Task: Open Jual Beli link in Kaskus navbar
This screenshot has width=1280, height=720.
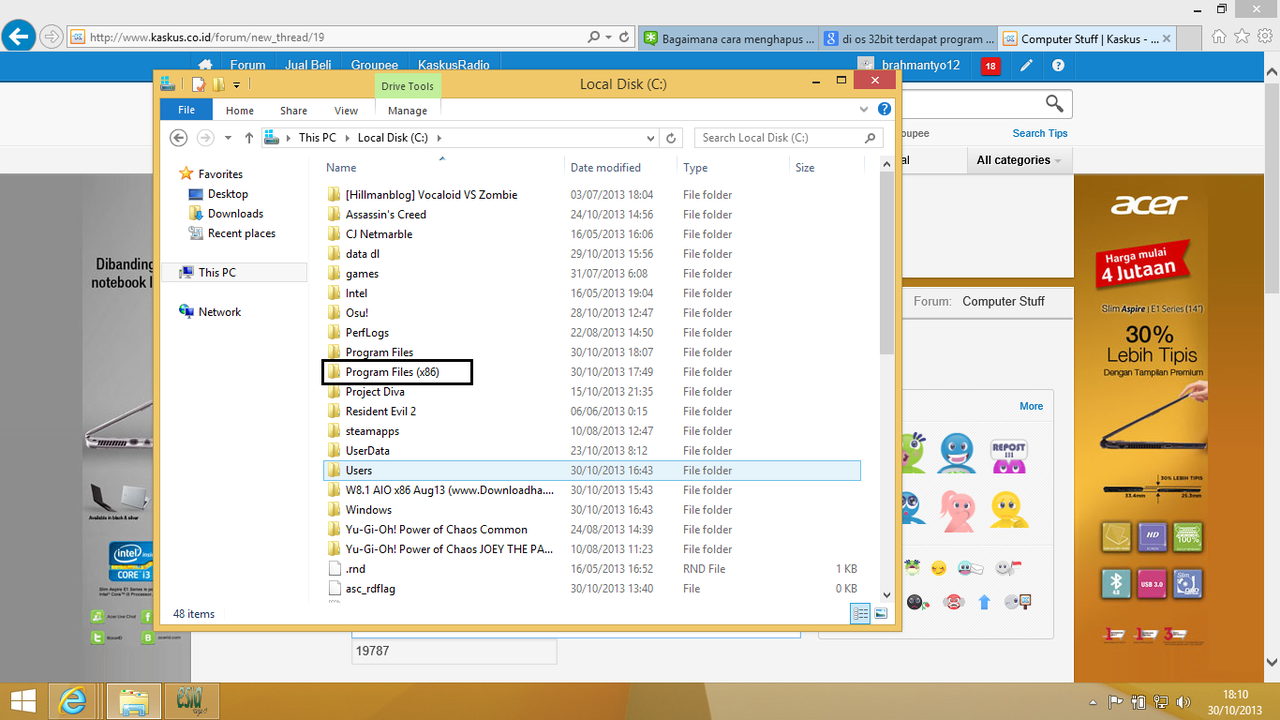Action: pos(309,65)
